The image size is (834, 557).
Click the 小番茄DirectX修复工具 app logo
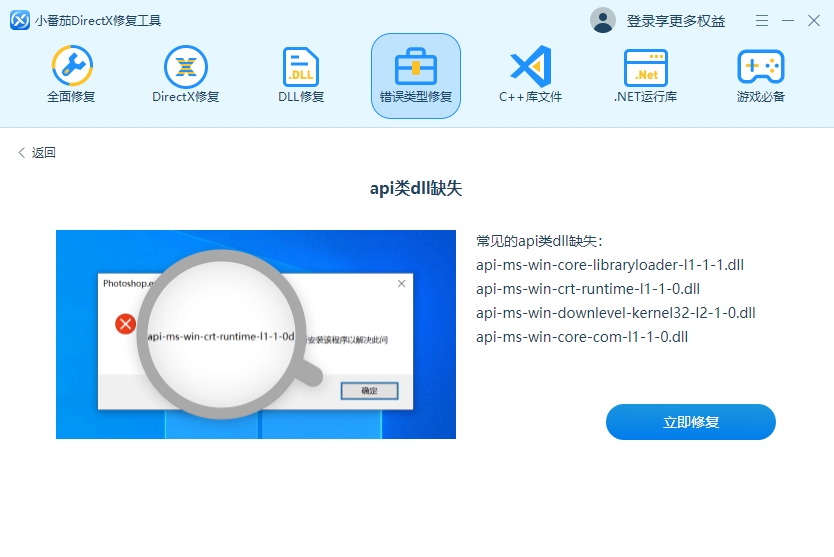20,21
